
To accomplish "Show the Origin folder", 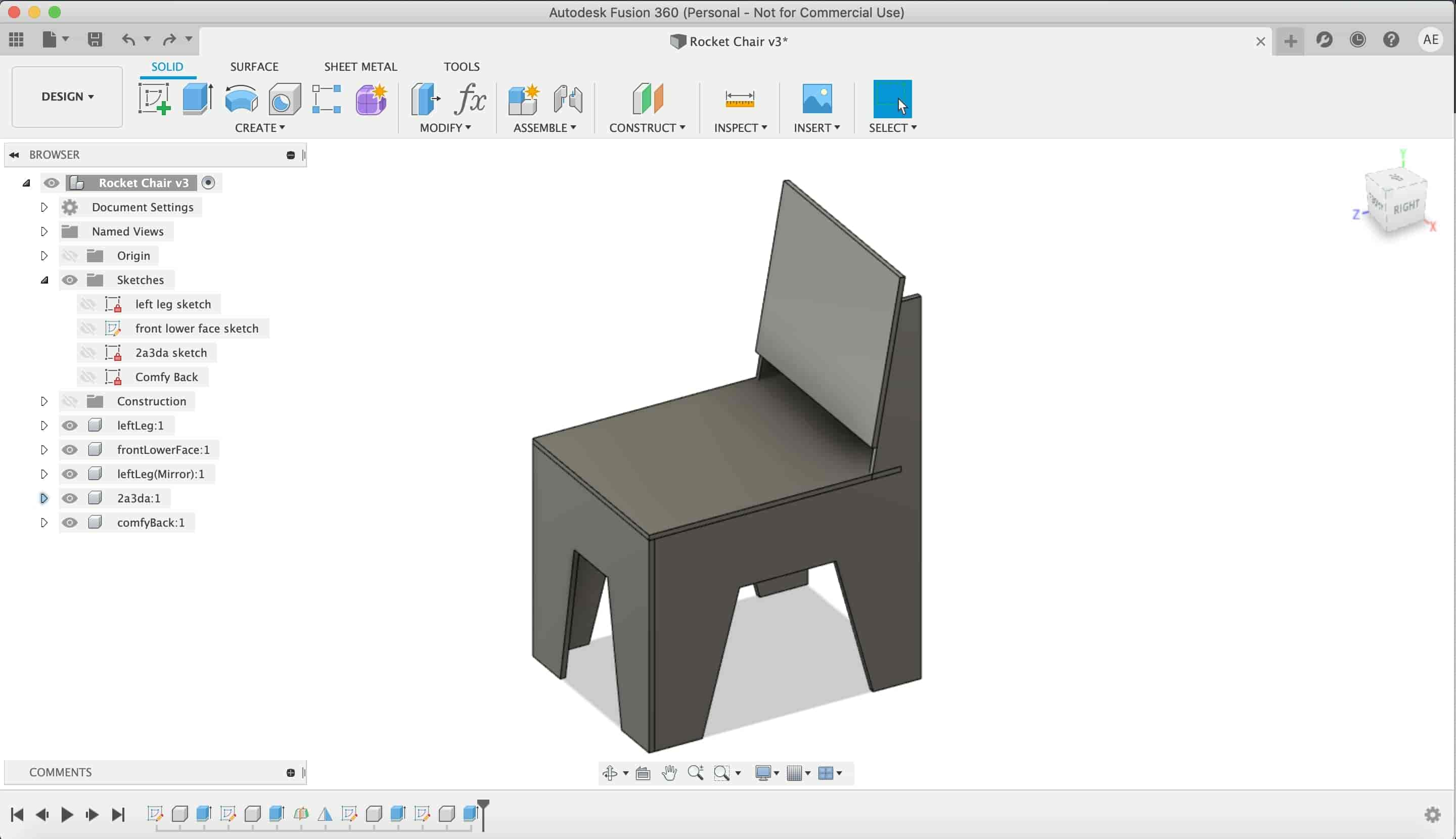I will pos(70,256).
